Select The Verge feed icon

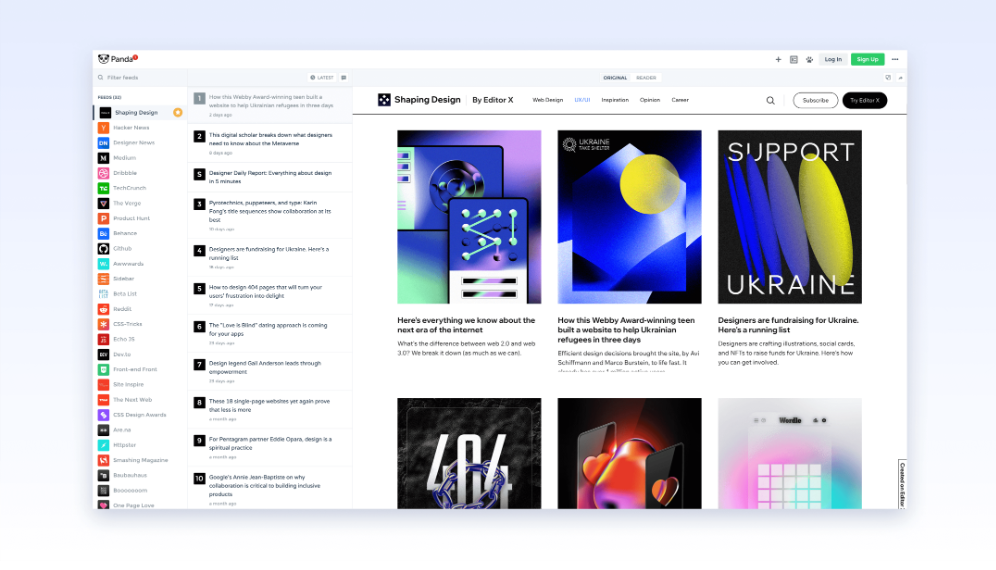(x=104, y=203)
